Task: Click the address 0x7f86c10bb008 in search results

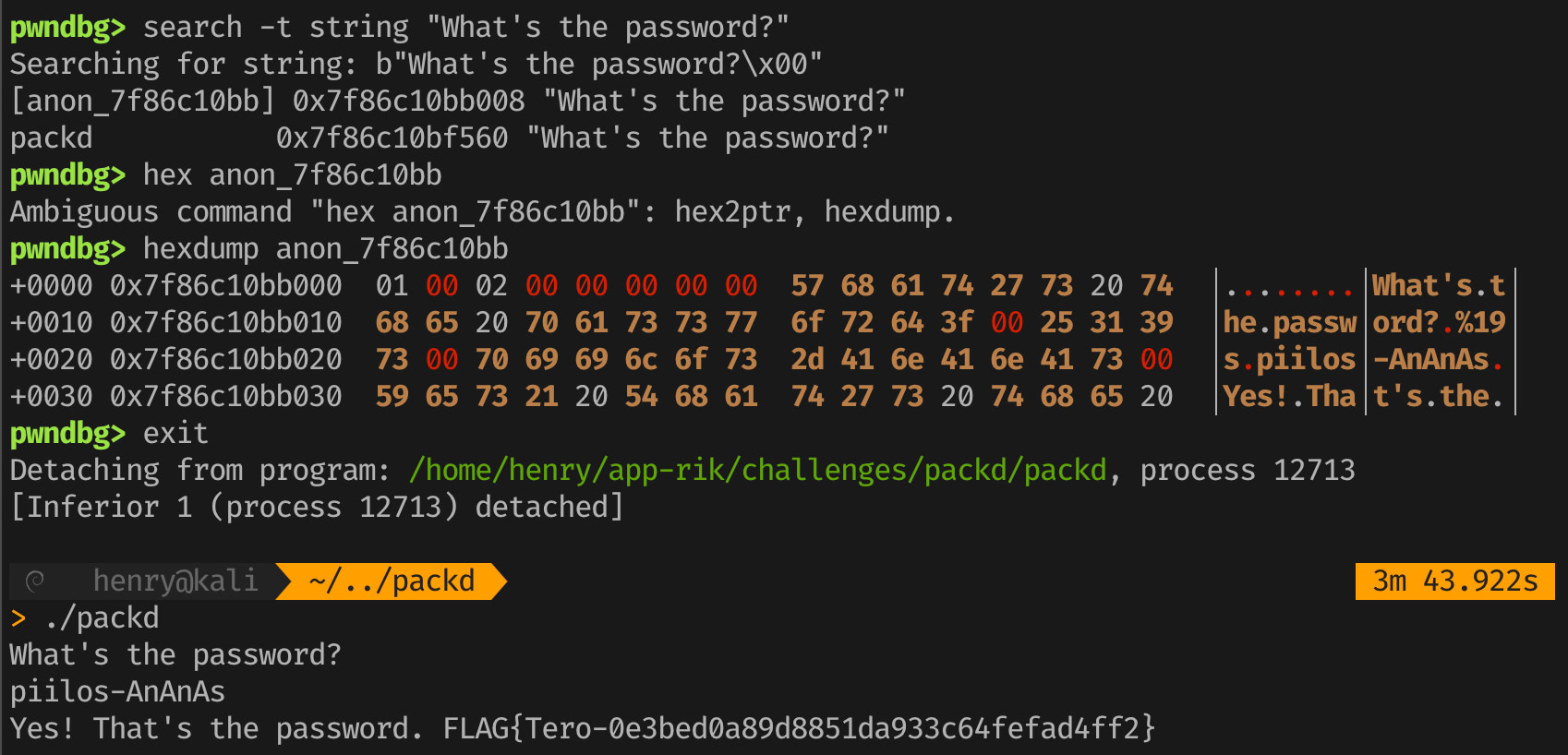Action: pyautogui.click(x=408, y=102)
